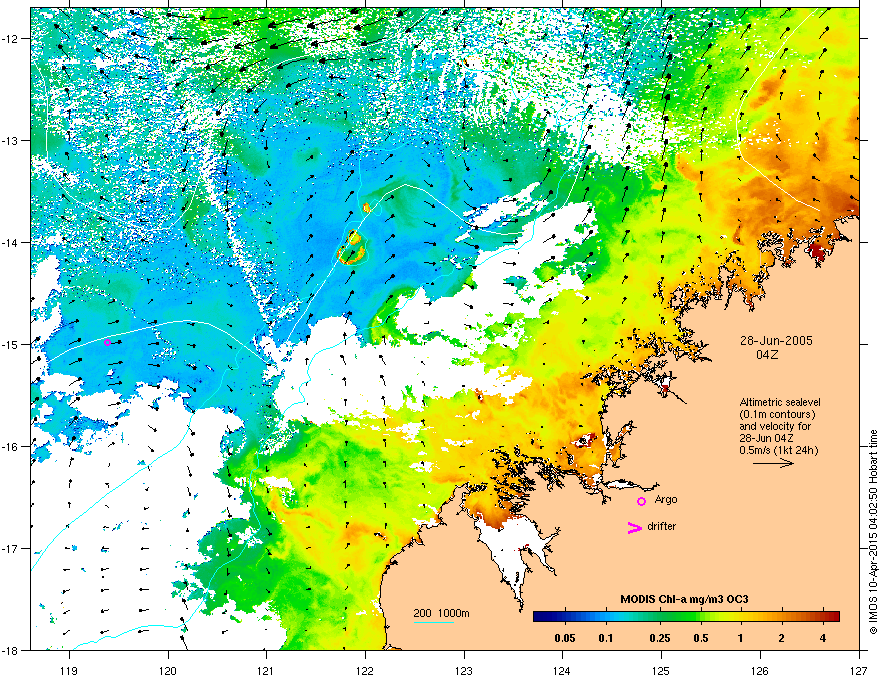This screenshot has width=880, height=680.
Task: Click the IMOS copyright timestamp text
Action: click(x=873, y=532)
